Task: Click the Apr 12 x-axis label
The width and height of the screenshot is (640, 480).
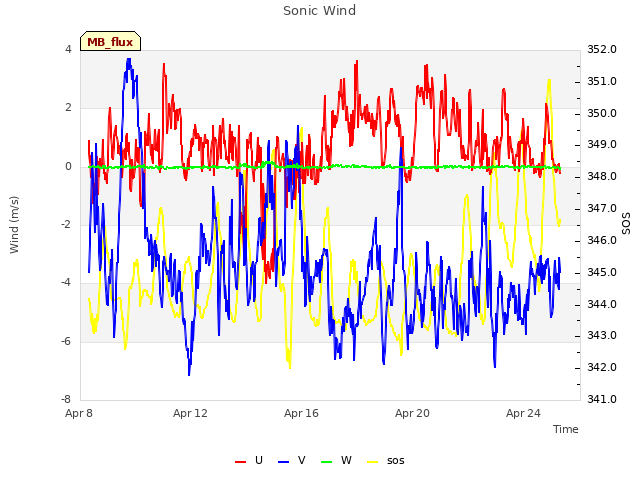Action: (x=190, y=413)
